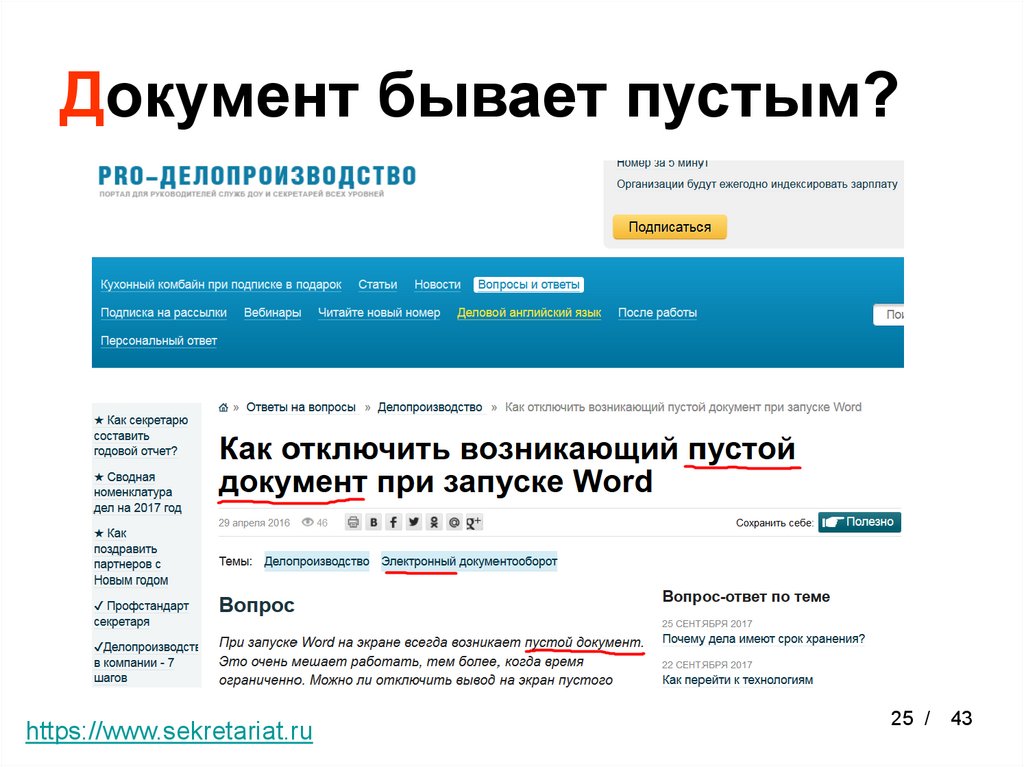Open the Вебинары menu item

272,313
